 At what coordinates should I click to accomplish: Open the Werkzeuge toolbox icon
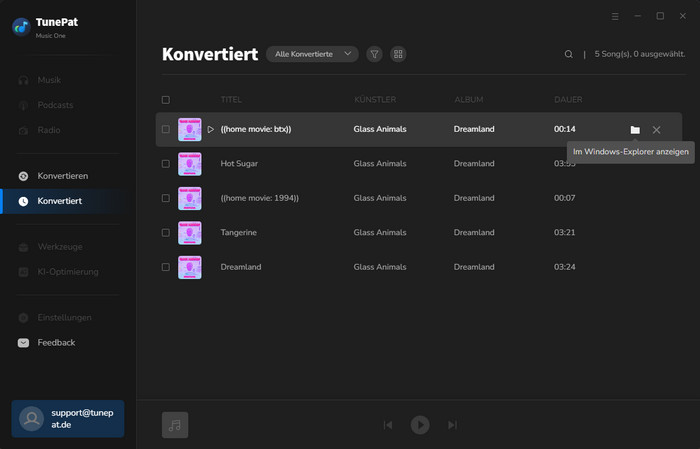[23, 247]
